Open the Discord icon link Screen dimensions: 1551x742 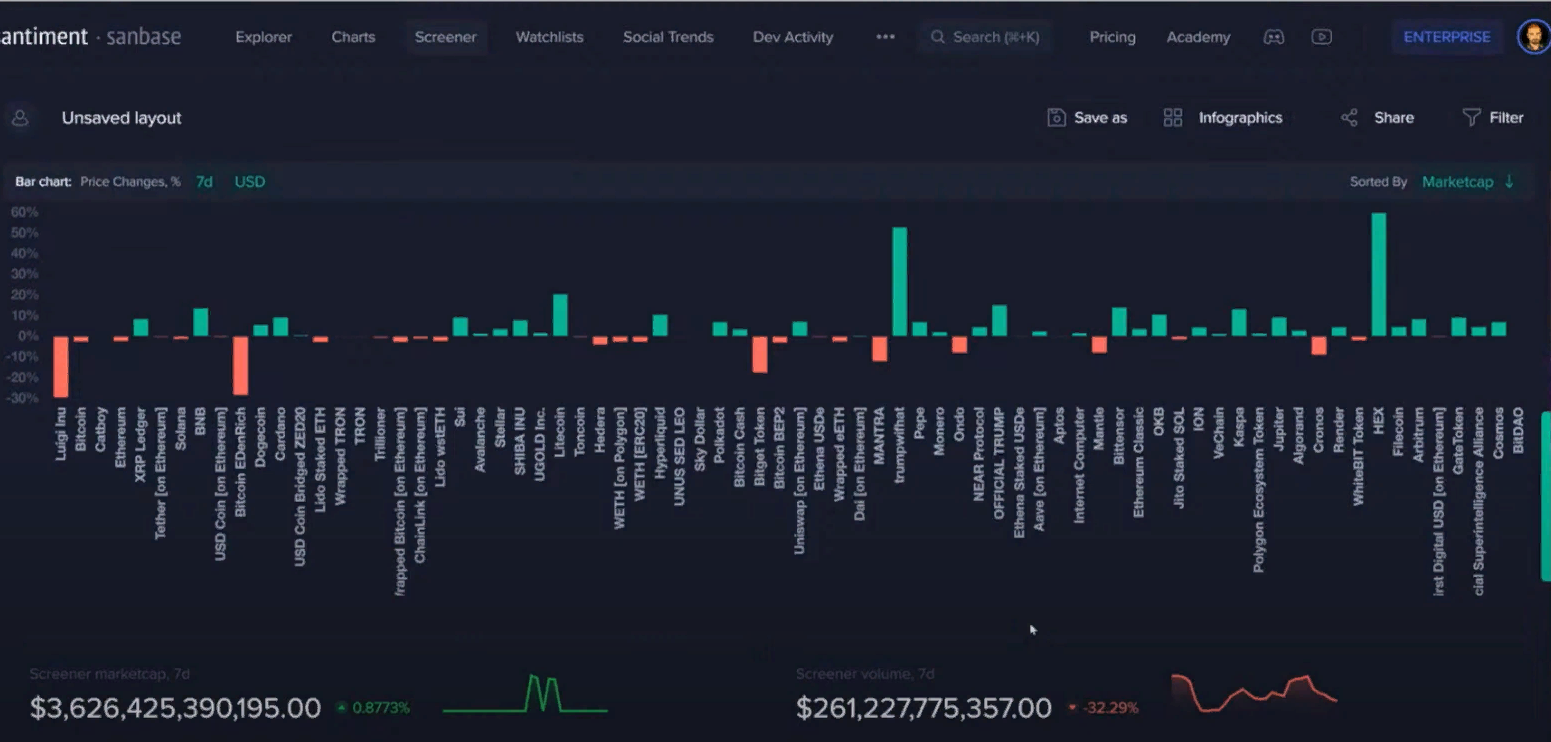pyautogui.click(x=1273, y=37)
